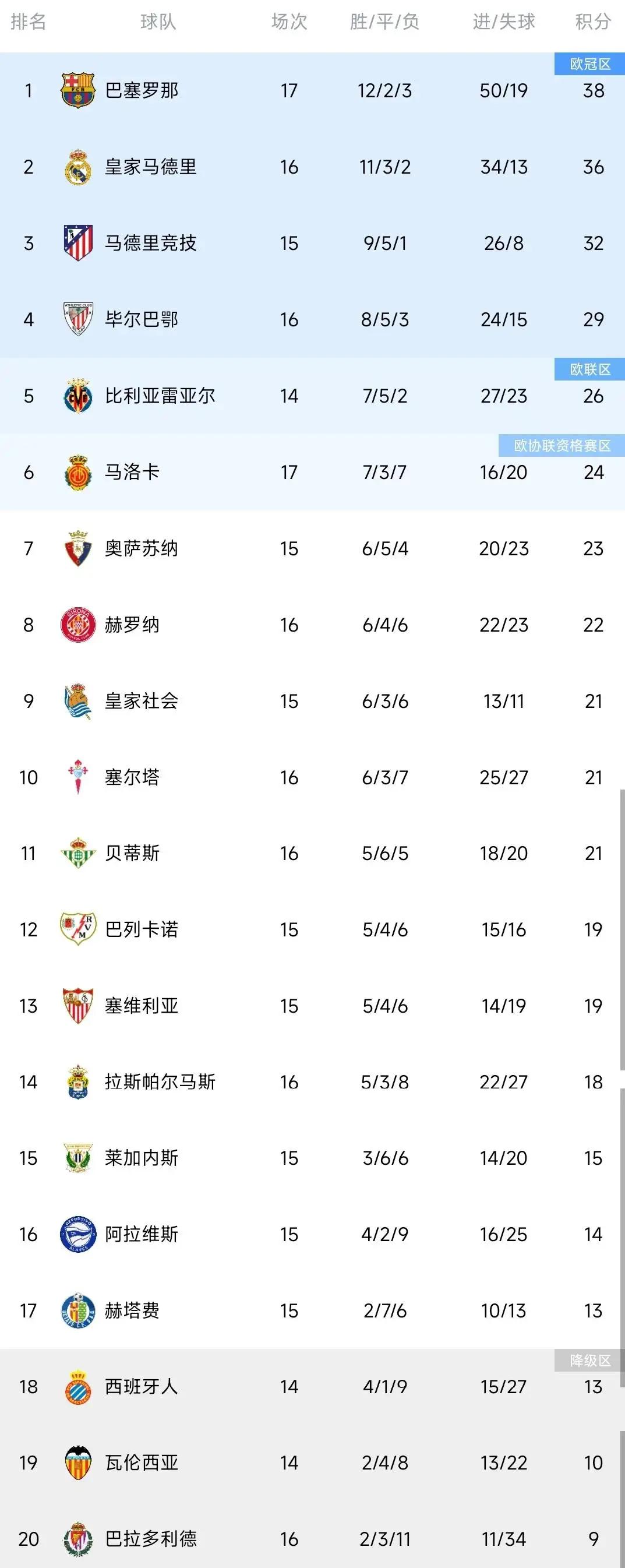Click the 积分 column header
Screen dimensions: 625x1568
point(594,22)
